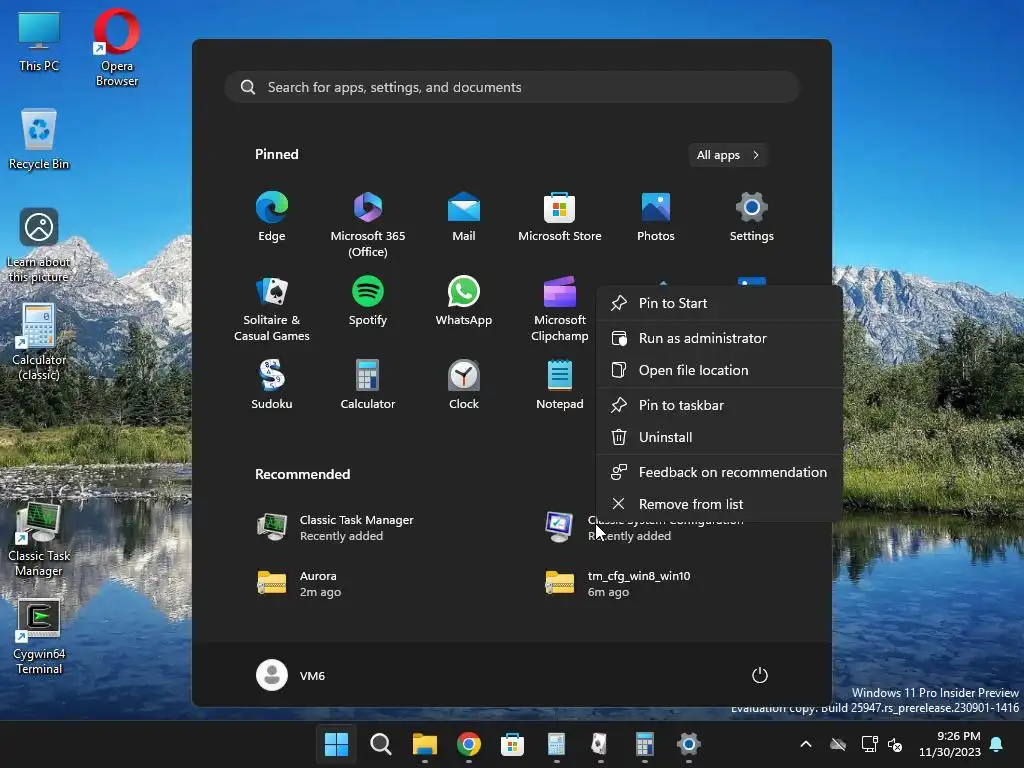Open the Clock app
The width and height of the screenshot is (1024, 768).
tap(464, 385)
